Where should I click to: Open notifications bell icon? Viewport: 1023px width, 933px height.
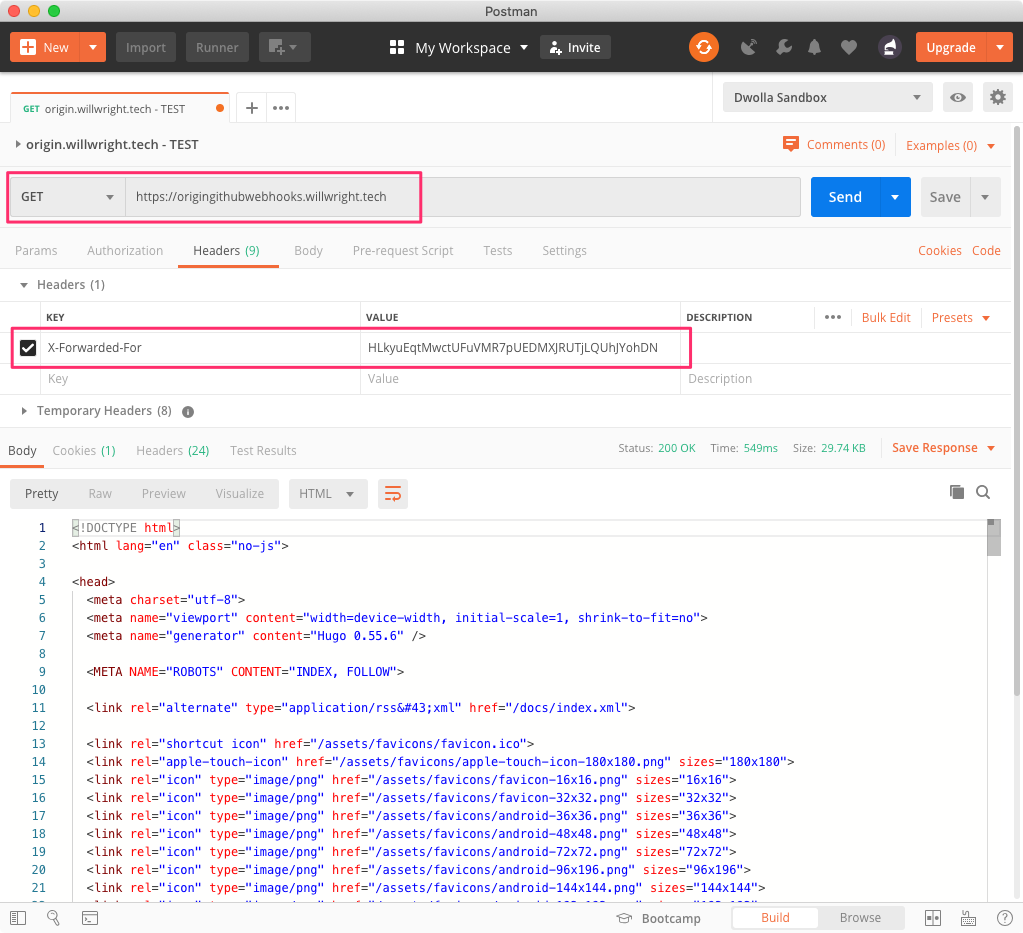click(814, 48)
